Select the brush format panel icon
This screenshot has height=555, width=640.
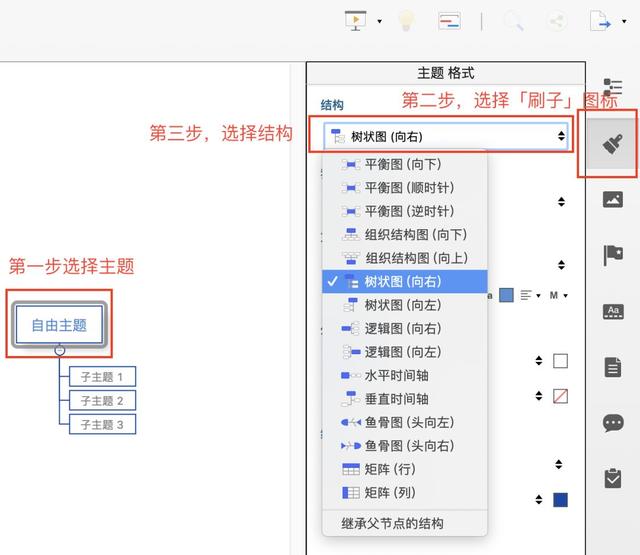tap(612, 144)
